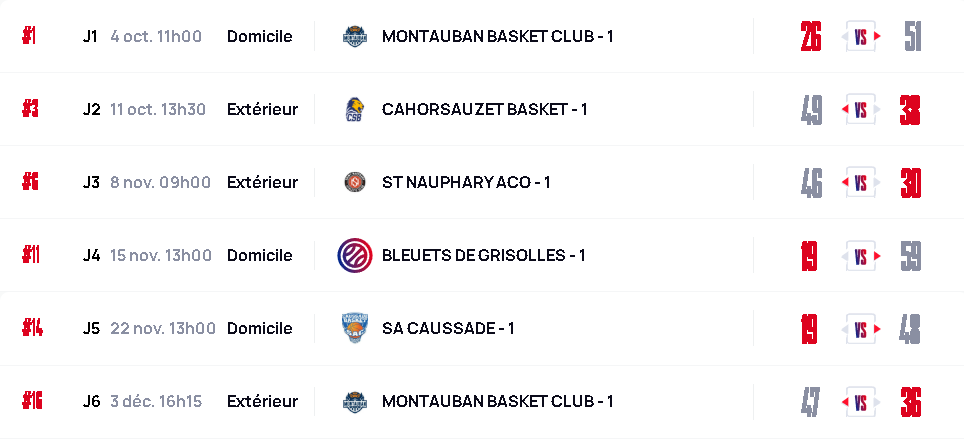Click the SA Caussade club logo
Image resolution: width=964 pixels, height=439 pixels.
click(354, 328)
